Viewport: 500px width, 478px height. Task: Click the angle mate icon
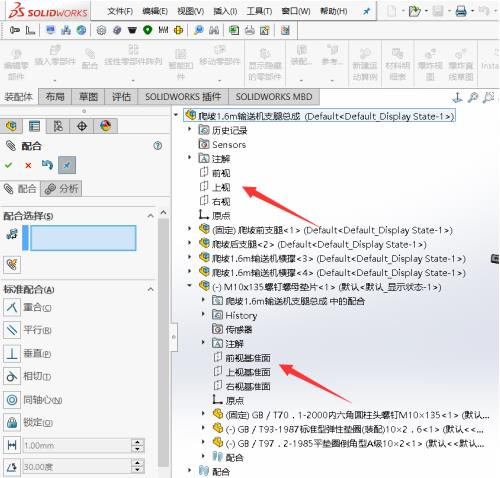tap(12, 467)
